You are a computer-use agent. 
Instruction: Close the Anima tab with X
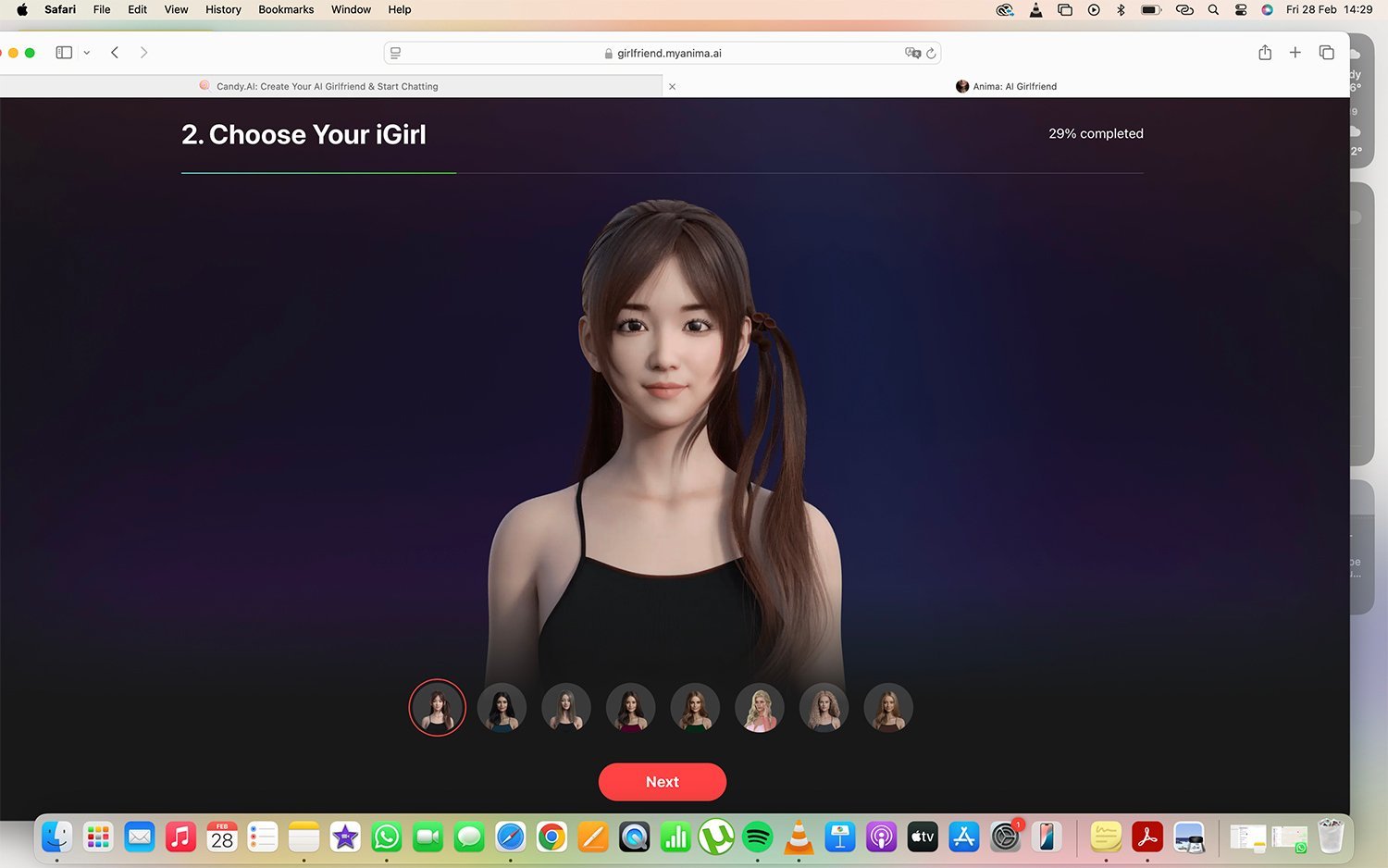click(673, 86)
